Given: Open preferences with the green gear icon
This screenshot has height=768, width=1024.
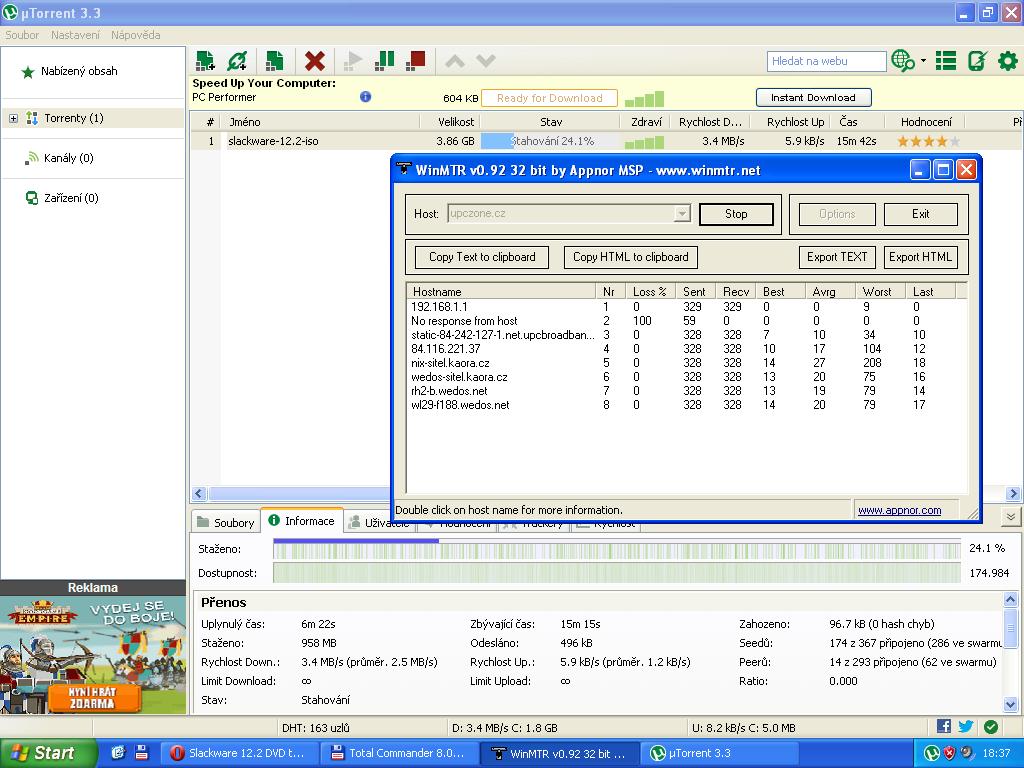Looking at the screenshot, I should pyautogui.click(x=1008, y=61).
